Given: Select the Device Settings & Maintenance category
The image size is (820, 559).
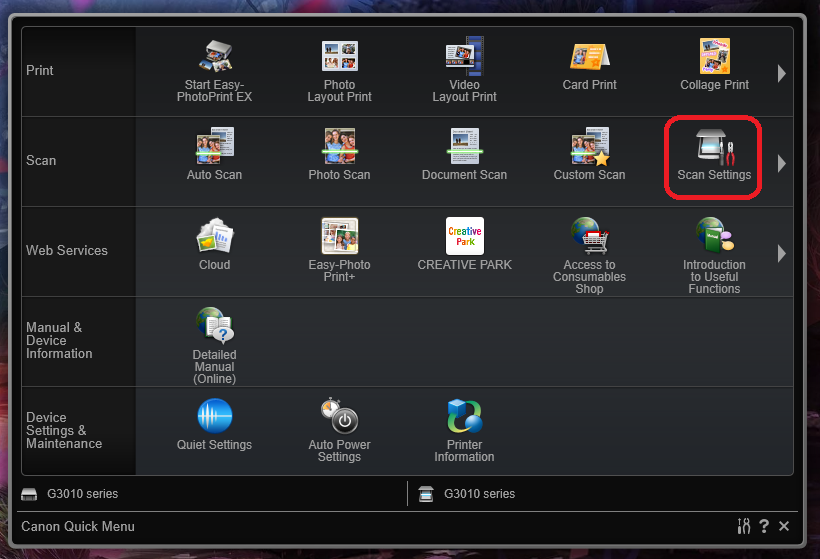Looking at the screenshot, I should (x=64, y=431).
